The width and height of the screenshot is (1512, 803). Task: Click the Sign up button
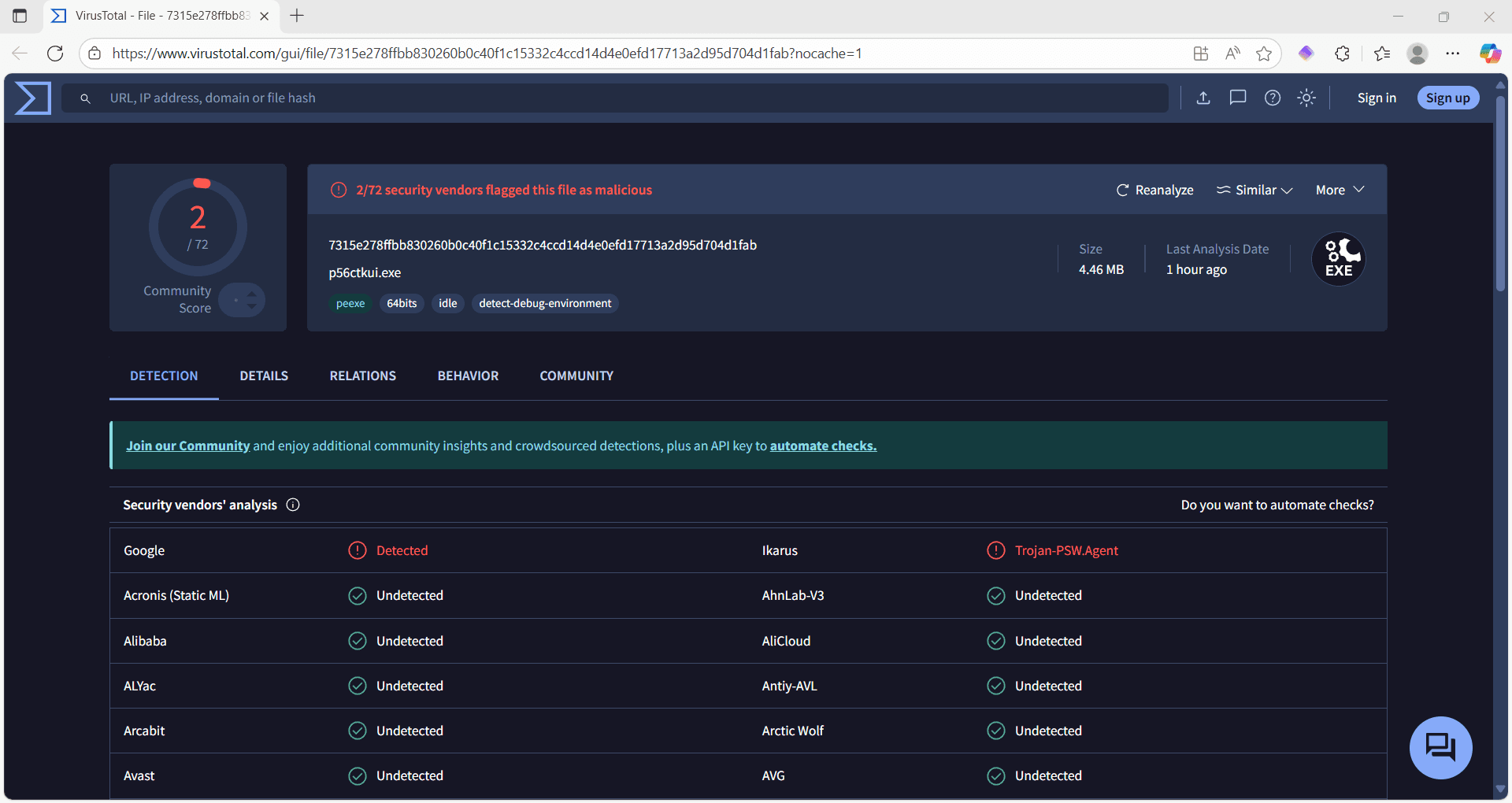pyautogui.click(x=1448, y=98)
